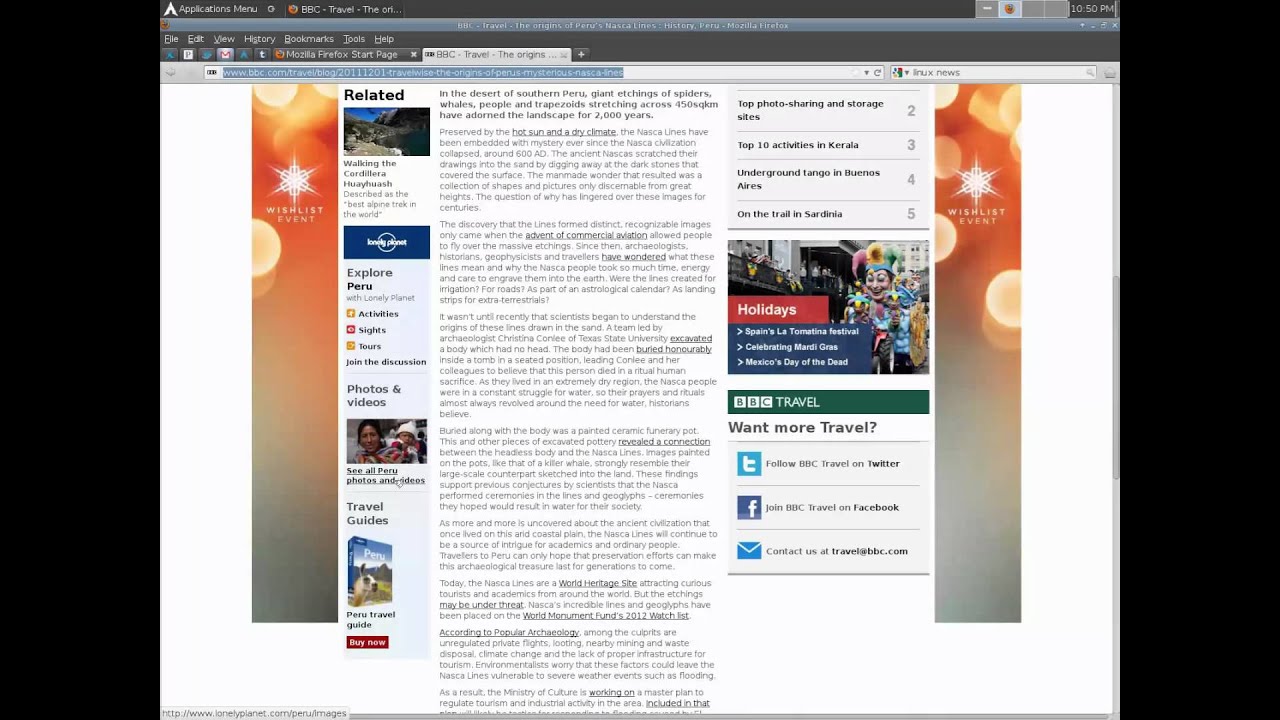The height and width of the screenshot is (720, 1280).
Task: Open a new tab with plus button
Action: coord(581,55)
